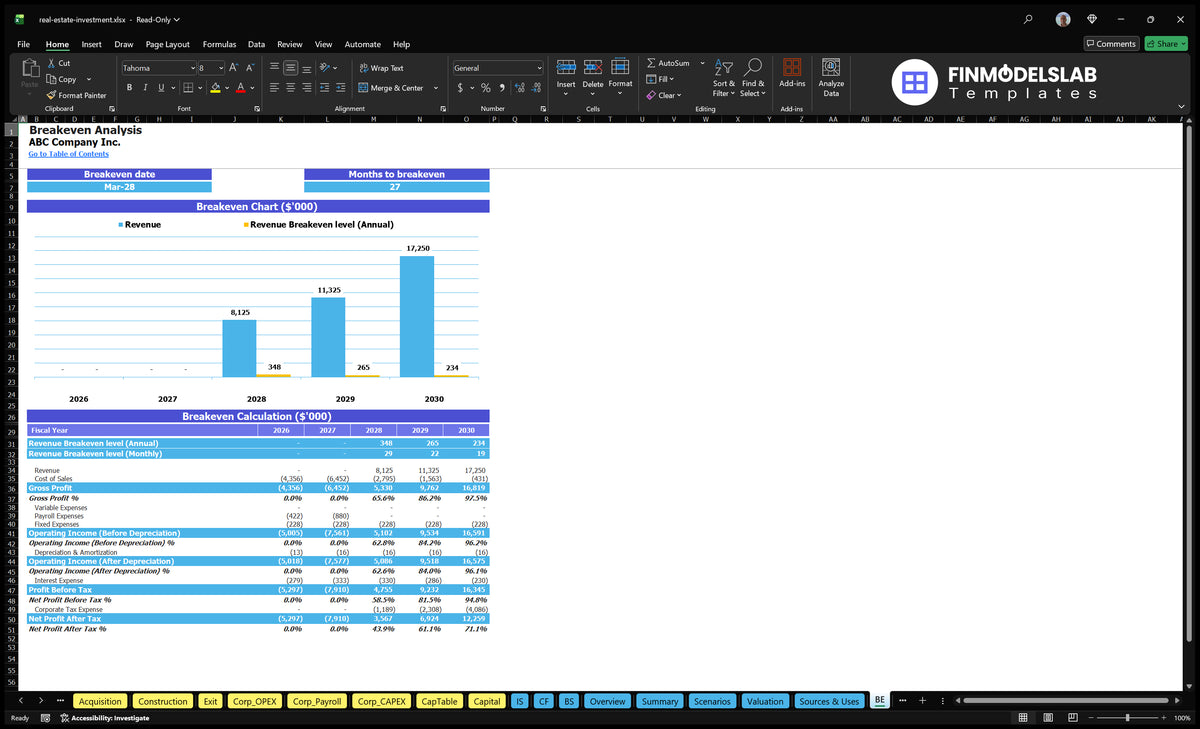Click the Comments button

1111,44
